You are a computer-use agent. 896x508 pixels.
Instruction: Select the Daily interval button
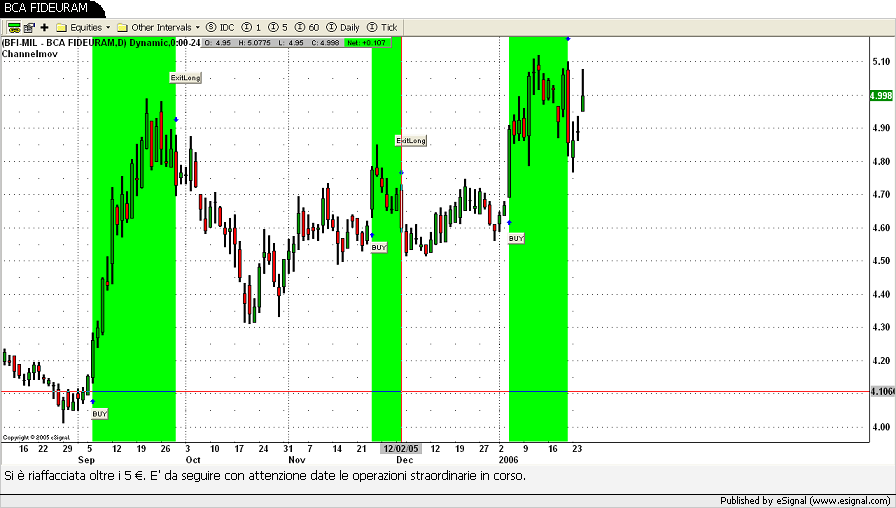343,27
